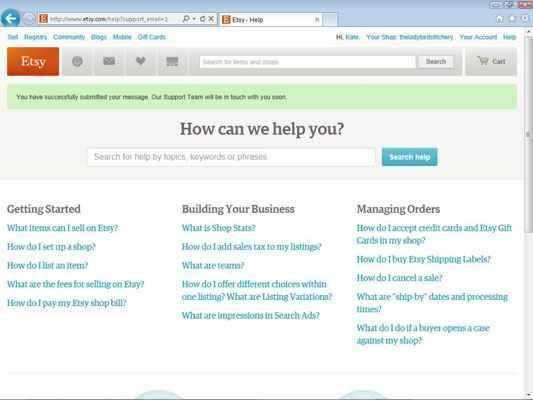Click the round activity icon beside Etsy logo
Viewport: 533px width, 400px height.
pos(77,62)
